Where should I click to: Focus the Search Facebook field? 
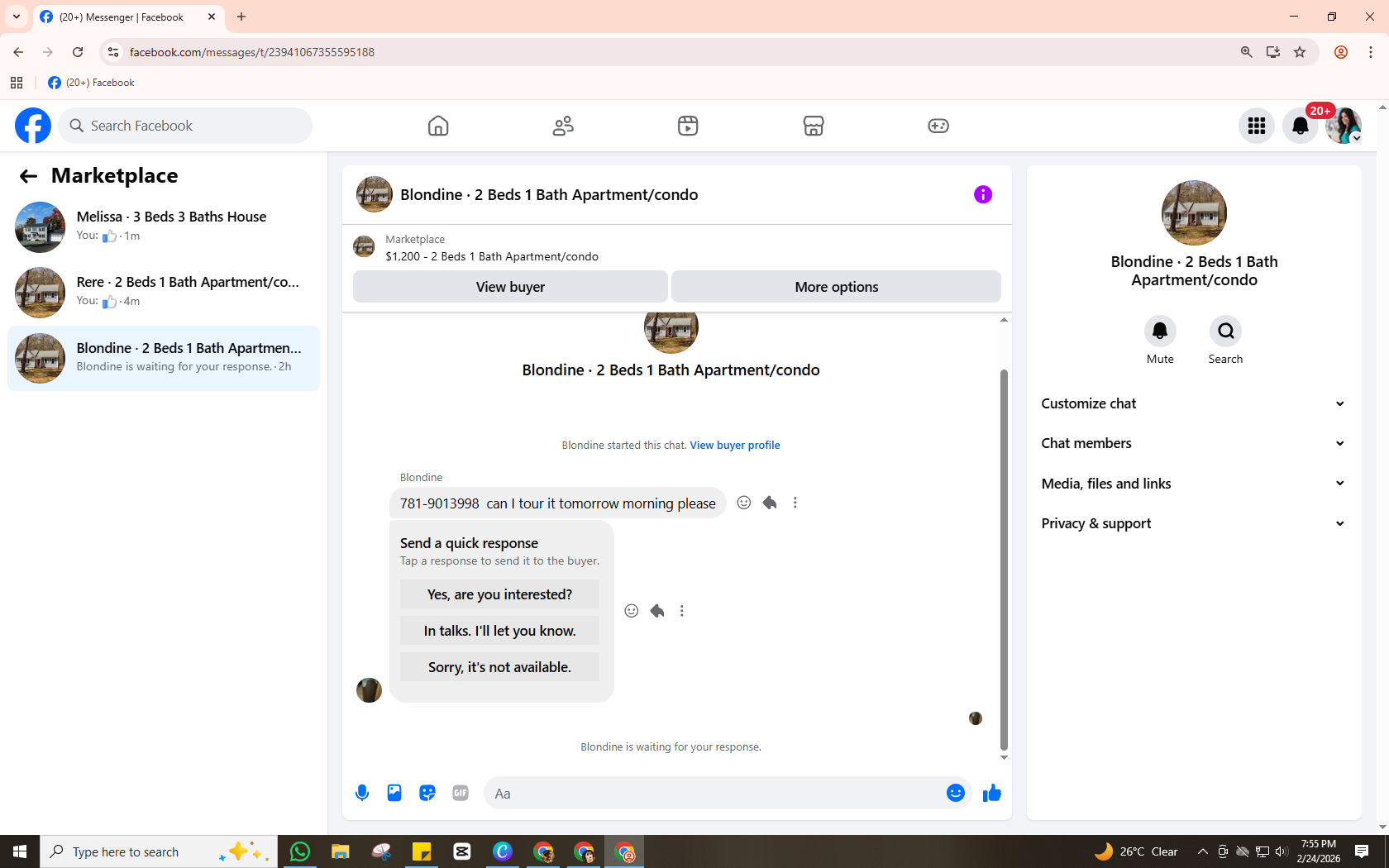pyautogui.click(x=185, y=126)
